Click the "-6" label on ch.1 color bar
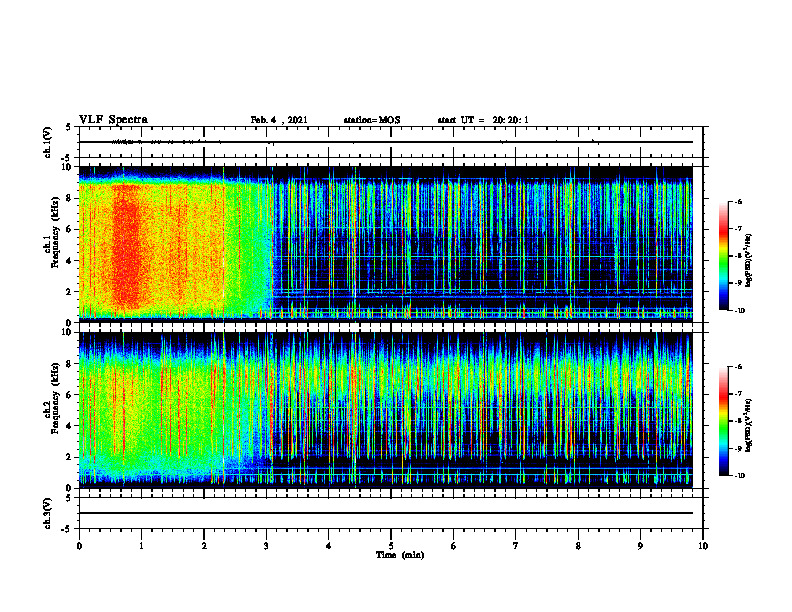Image resolution: width=792 pixels, height=612 pixels. click(x=738, y=202)
